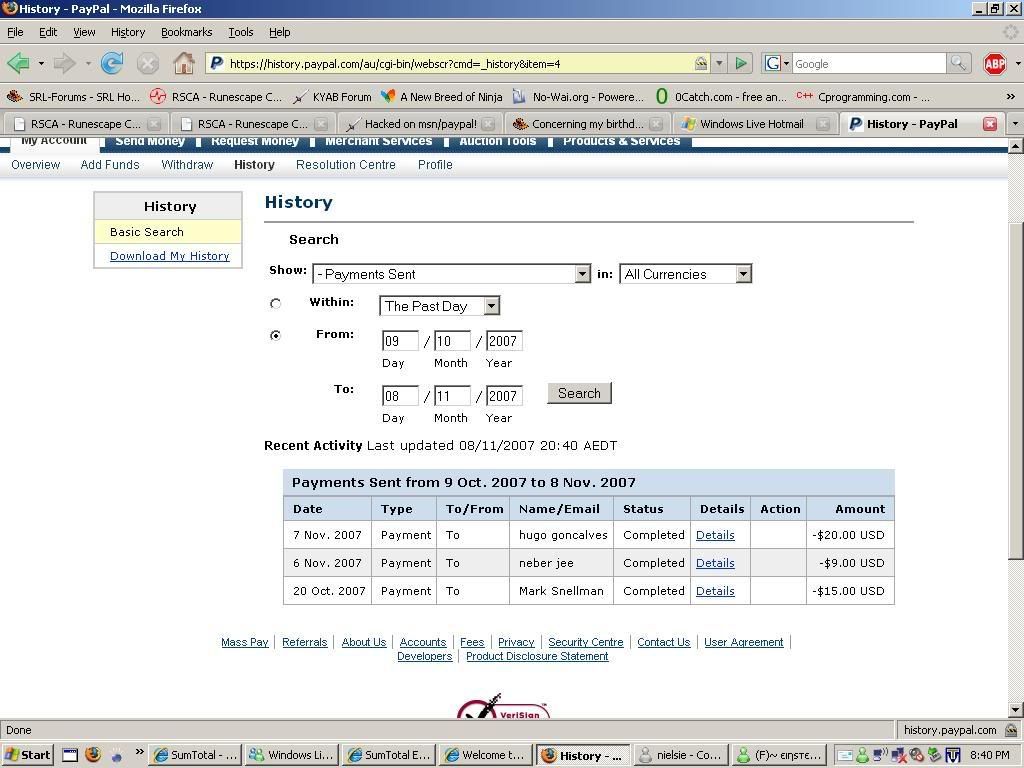Click the From Day input field
Viewport: 1024px width, 768px height.
click(x=399, y=341)
